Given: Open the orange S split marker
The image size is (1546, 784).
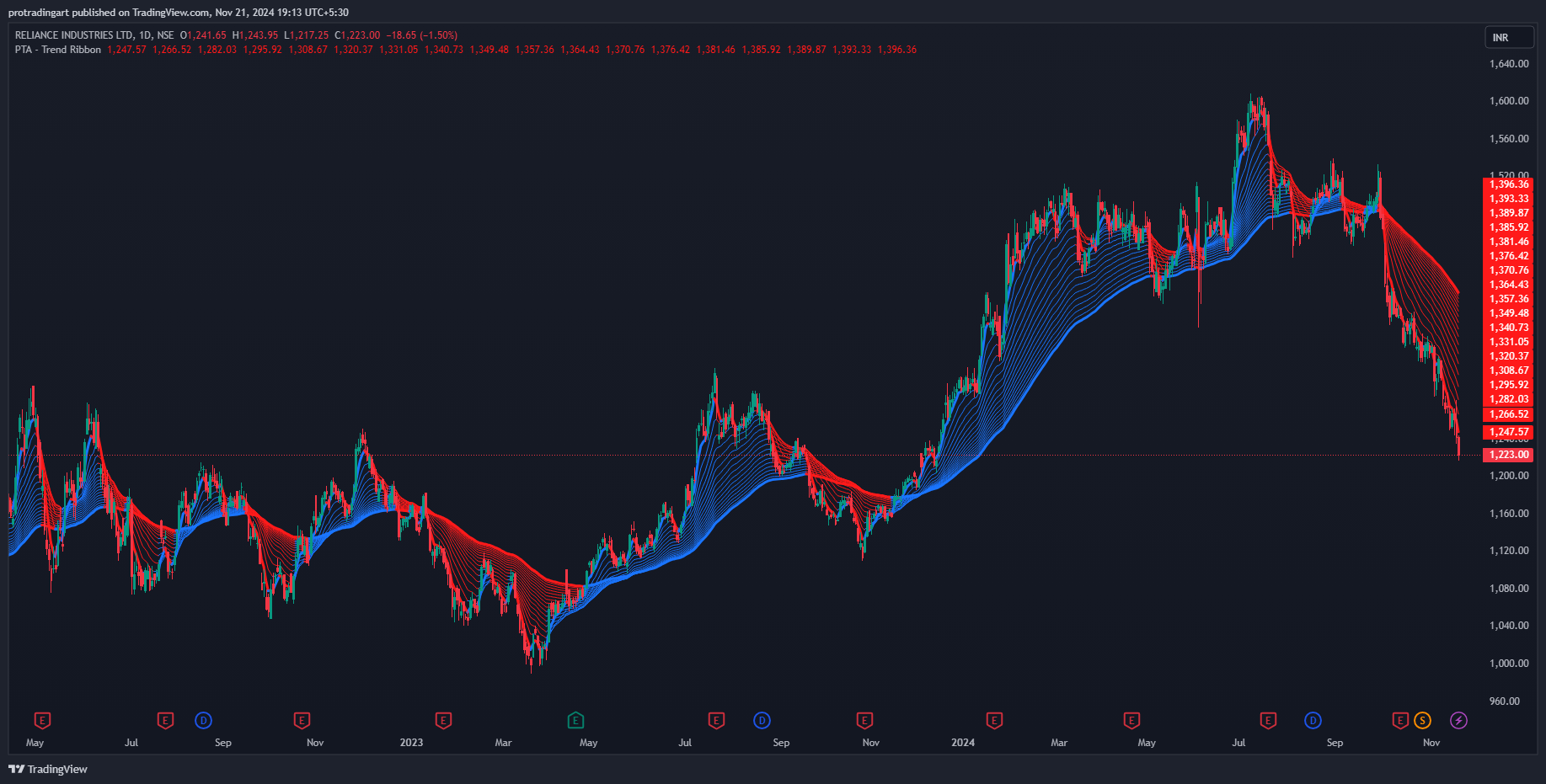Looking at the screenshot, I should pyautogui.click(x=1422, y=720).
